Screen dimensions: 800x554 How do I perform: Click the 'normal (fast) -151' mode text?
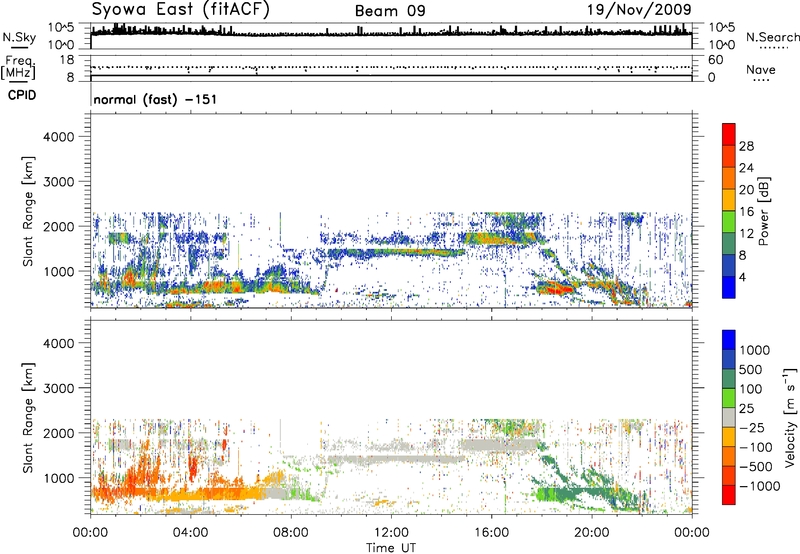[x=155, y=99]
